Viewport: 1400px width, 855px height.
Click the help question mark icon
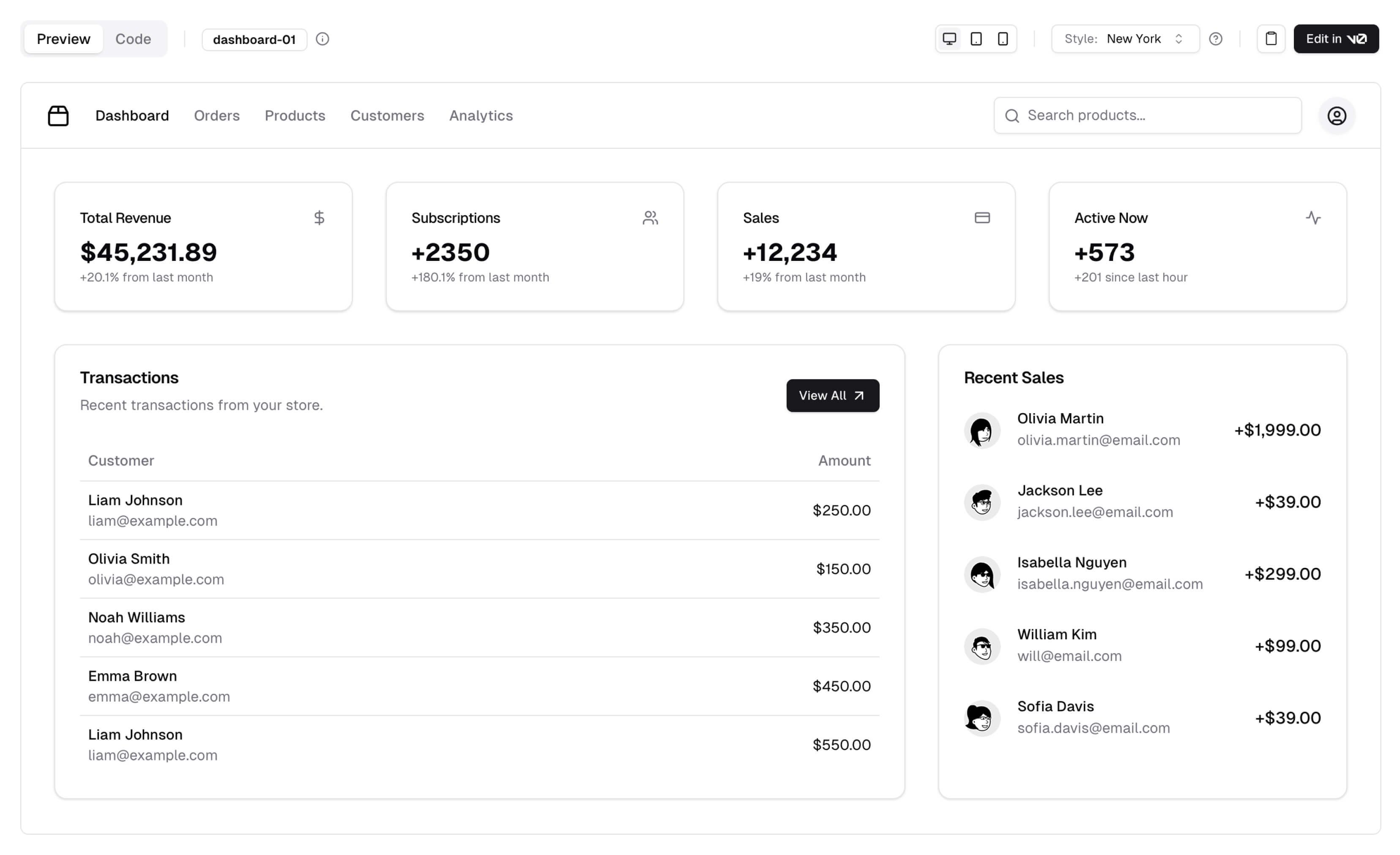coord(1217,38)
